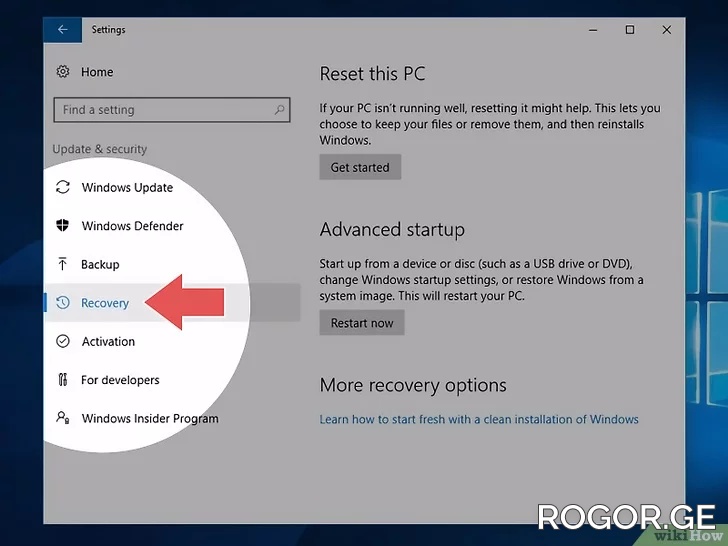Click the More recovery options heading
Image resolution: width=728 pixels, height=546 pixels.
pos(413,386)
